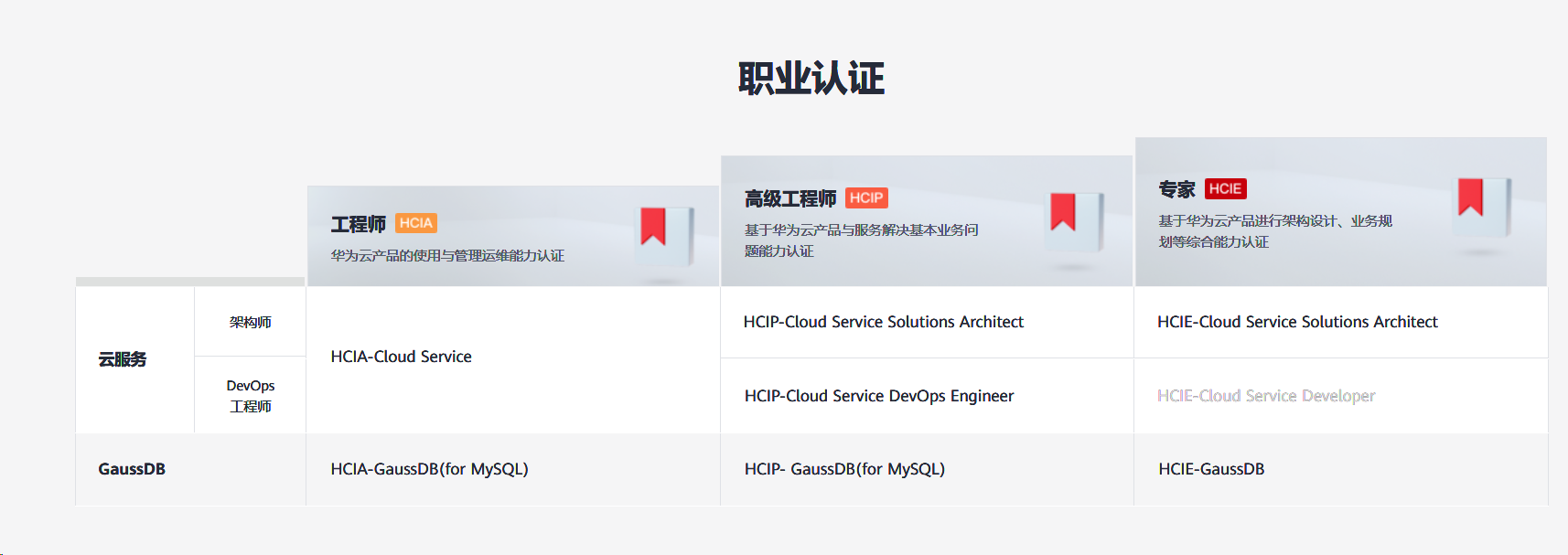Image resolution: width=1568 pixels, height=555 pixels.
Task: Click the 工程师 column header title
Action: coord(358,224)
